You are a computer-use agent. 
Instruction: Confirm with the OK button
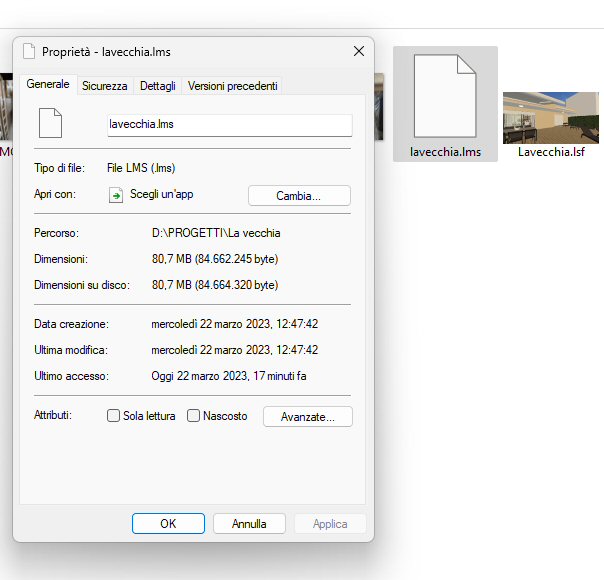coord(168,523)
